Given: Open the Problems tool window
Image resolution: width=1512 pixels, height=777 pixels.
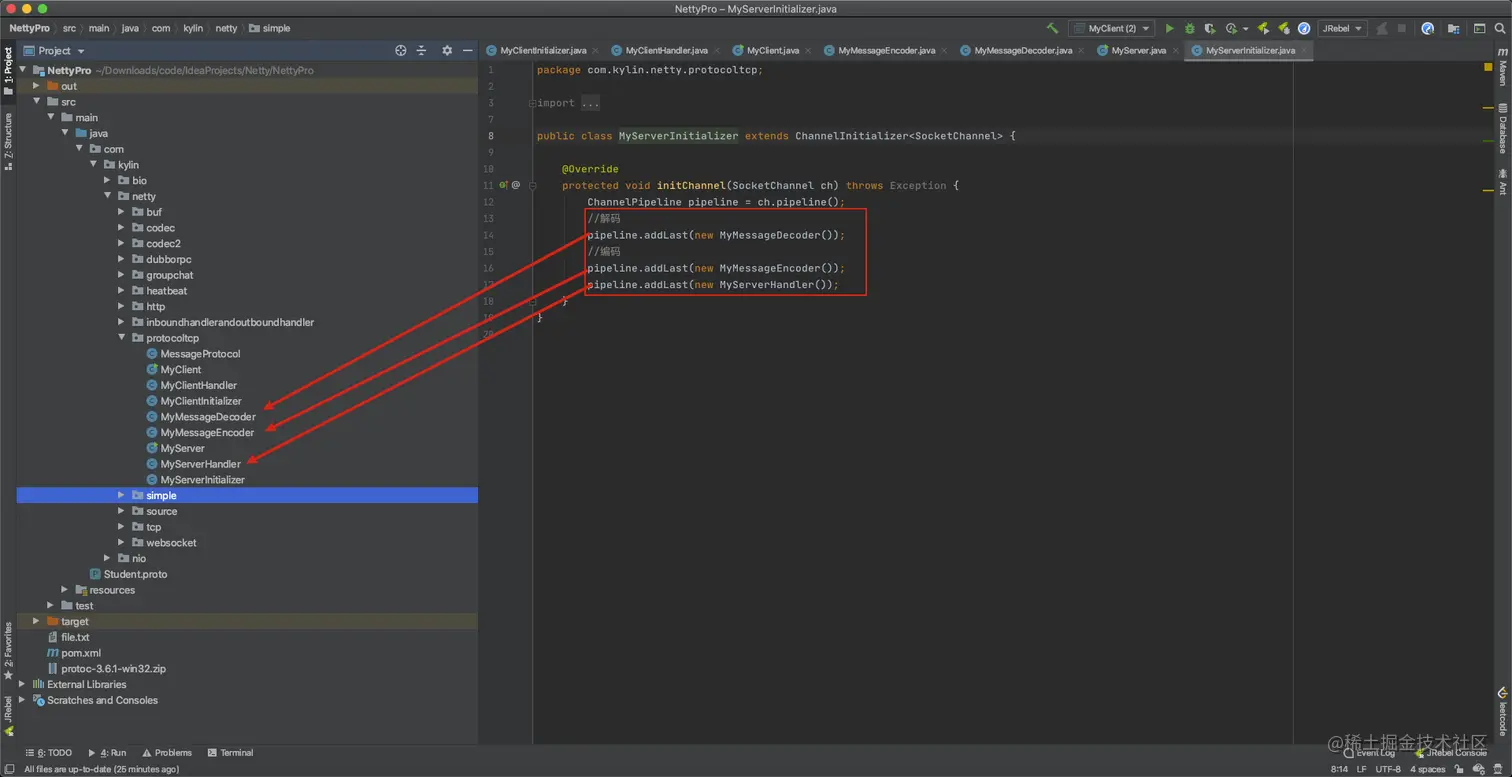Looking at the screenshot, I should (x=167, y=753).
